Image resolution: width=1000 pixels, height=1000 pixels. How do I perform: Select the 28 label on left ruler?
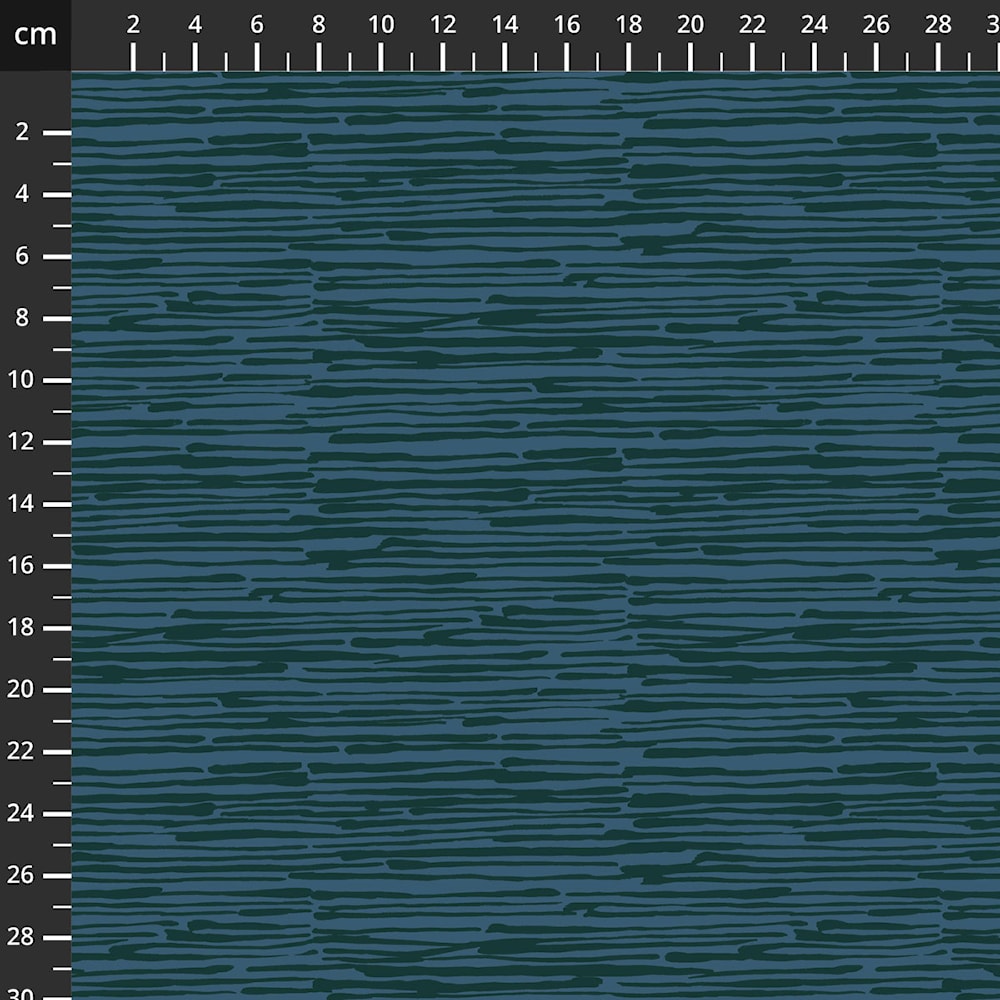click(23, 938)
